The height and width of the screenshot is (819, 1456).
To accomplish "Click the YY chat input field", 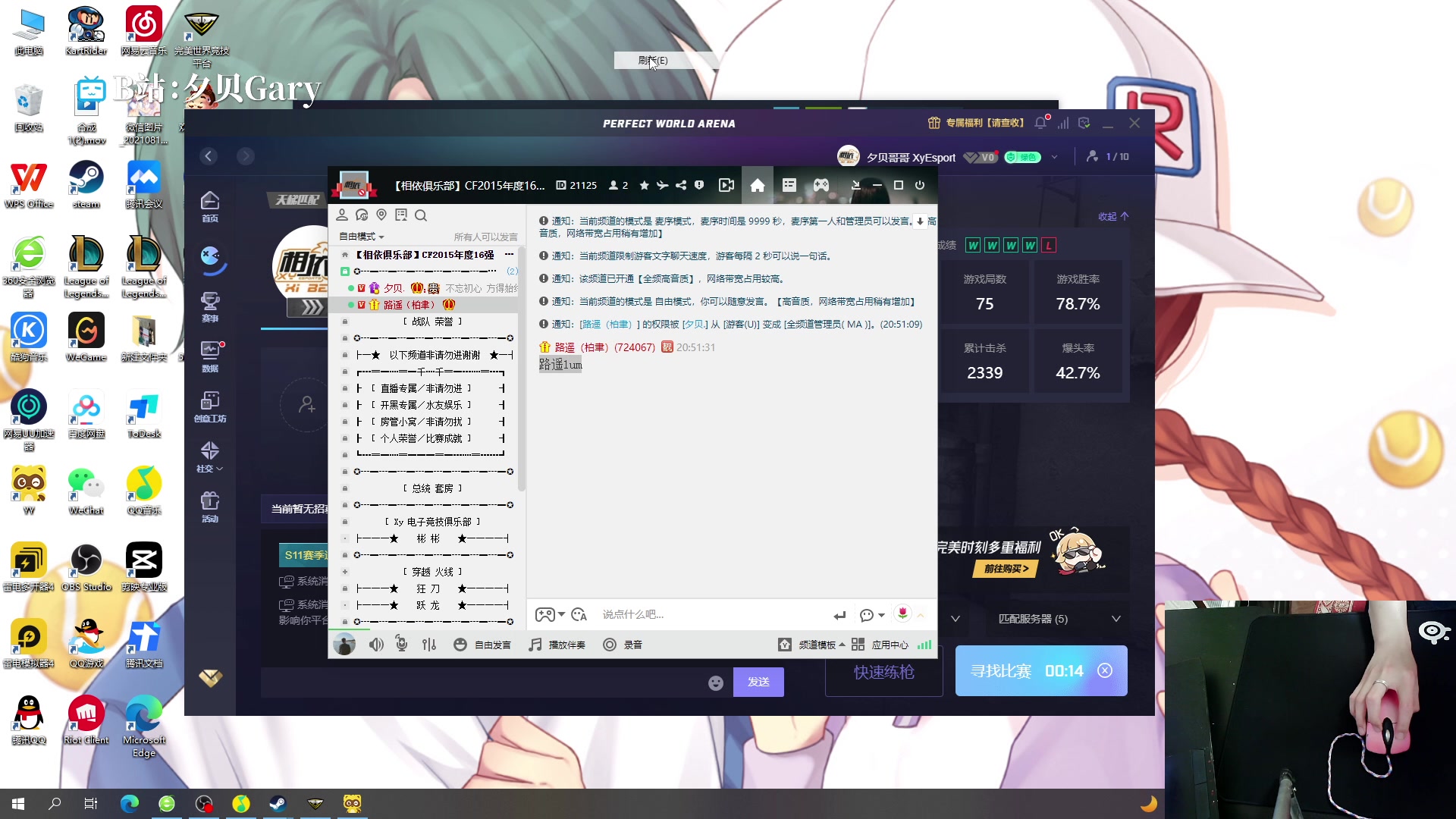I will point(713,614).
